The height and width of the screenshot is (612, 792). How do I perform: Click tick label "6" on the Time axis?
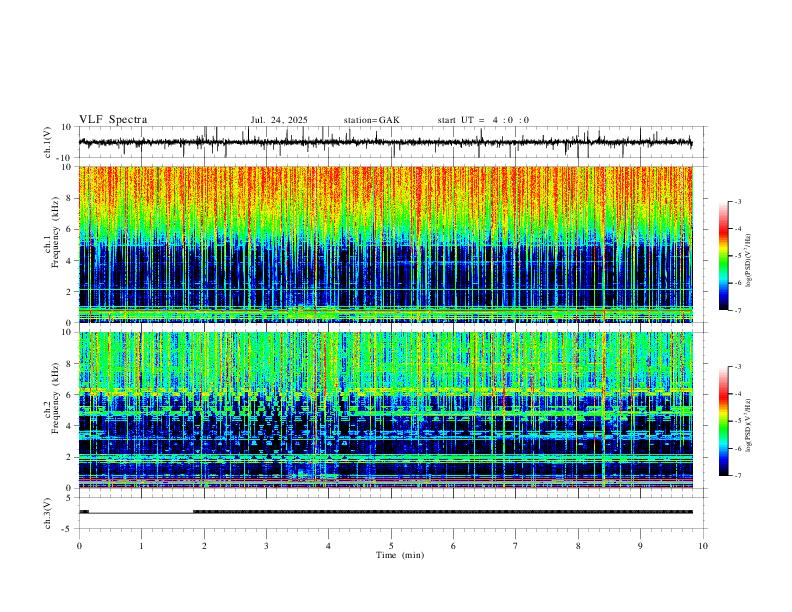pos(454,546)
